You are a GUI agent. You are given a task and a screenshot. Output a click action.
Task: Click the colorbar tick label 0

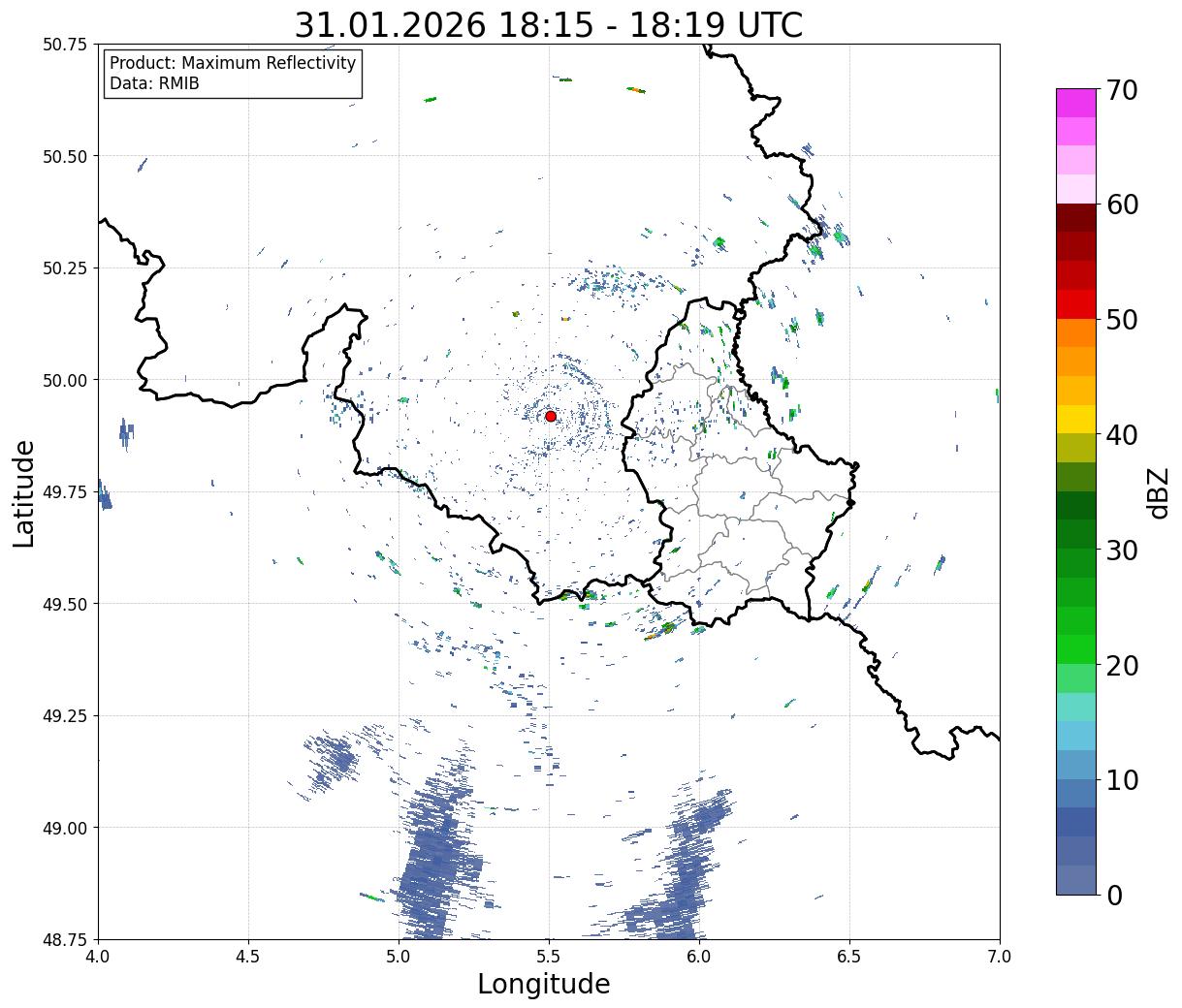1114,896
